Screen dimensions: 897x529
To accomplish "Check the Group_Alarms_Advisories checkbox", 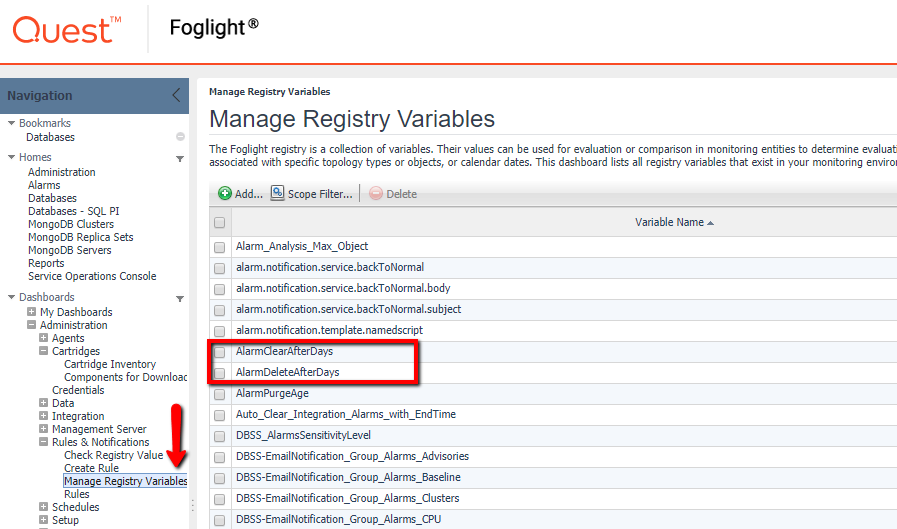I will coord(219,457).
